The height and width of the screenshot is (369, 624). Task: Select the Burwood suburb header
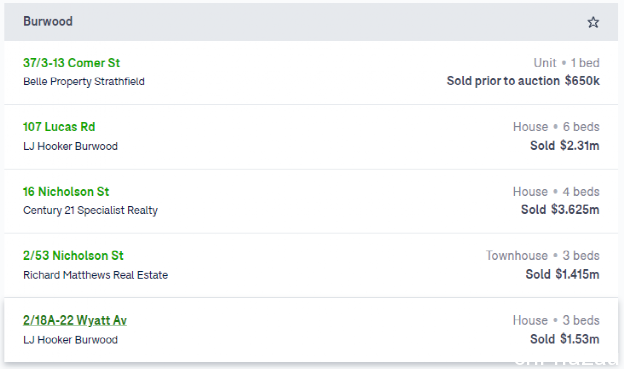tap(48, 21)
